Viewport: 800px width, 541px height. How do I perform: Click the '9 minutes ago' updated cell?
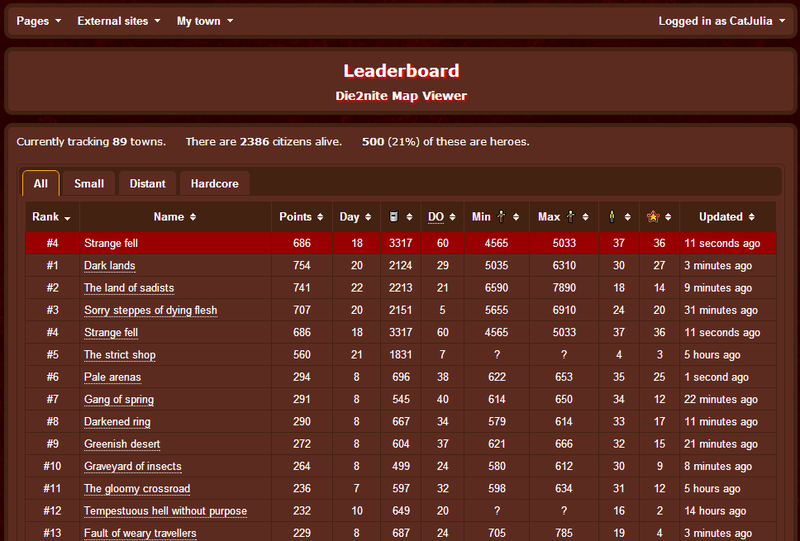tap(728, 288)
